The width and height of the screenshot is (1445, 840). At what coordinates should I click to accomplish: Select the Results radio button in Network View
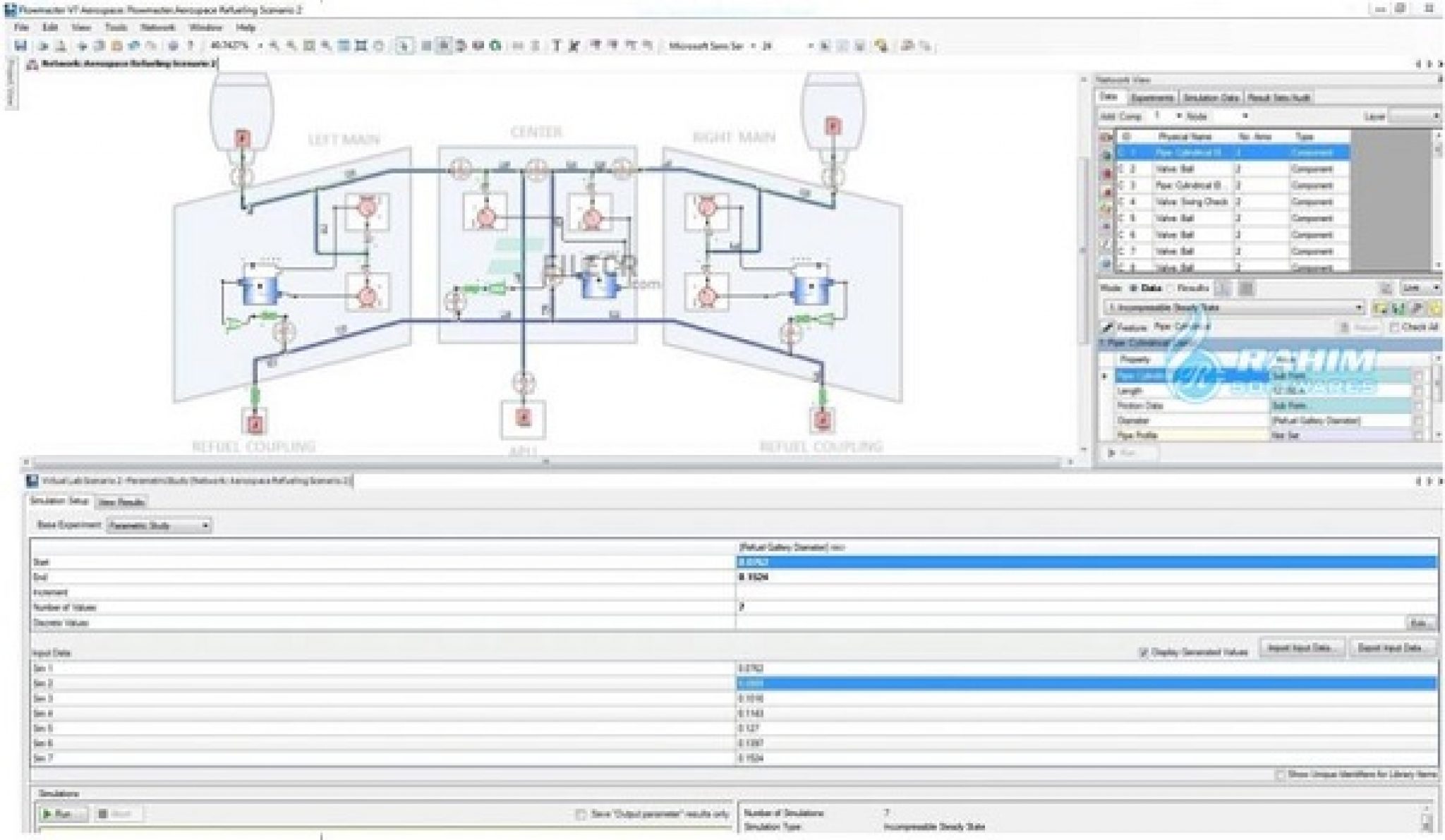[1170, 287]
